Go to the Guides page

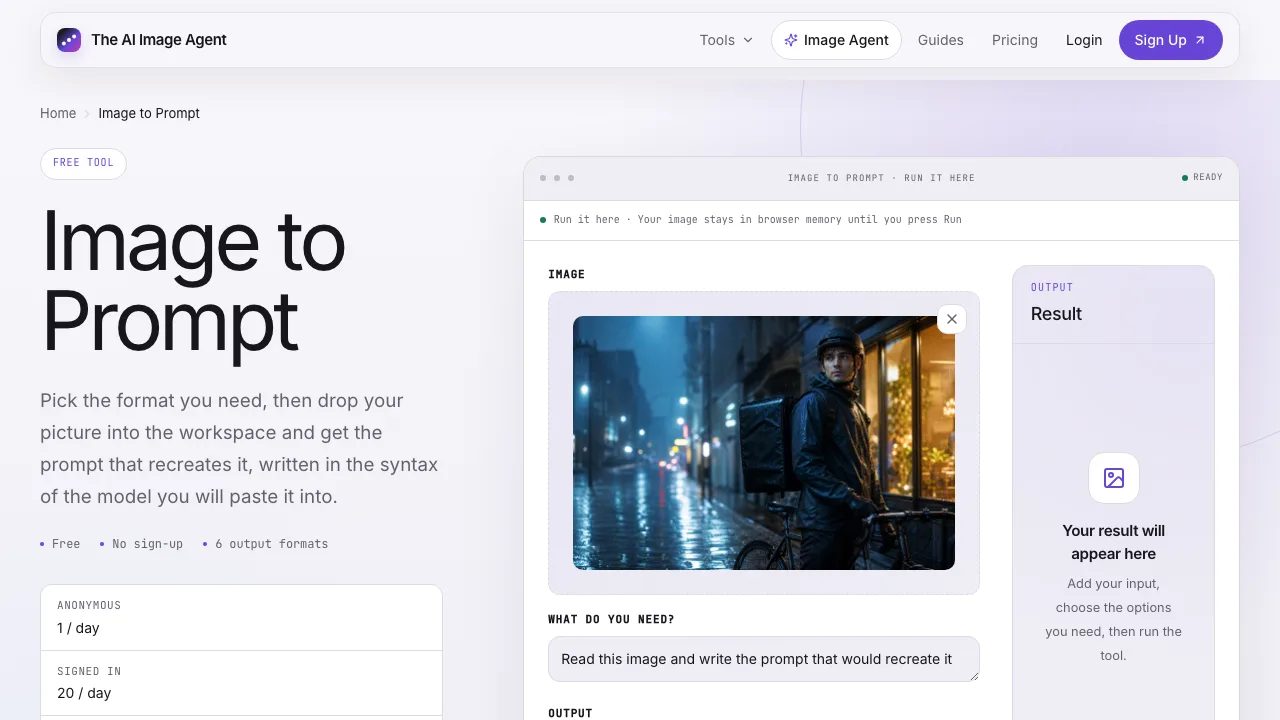coord(941,40)
